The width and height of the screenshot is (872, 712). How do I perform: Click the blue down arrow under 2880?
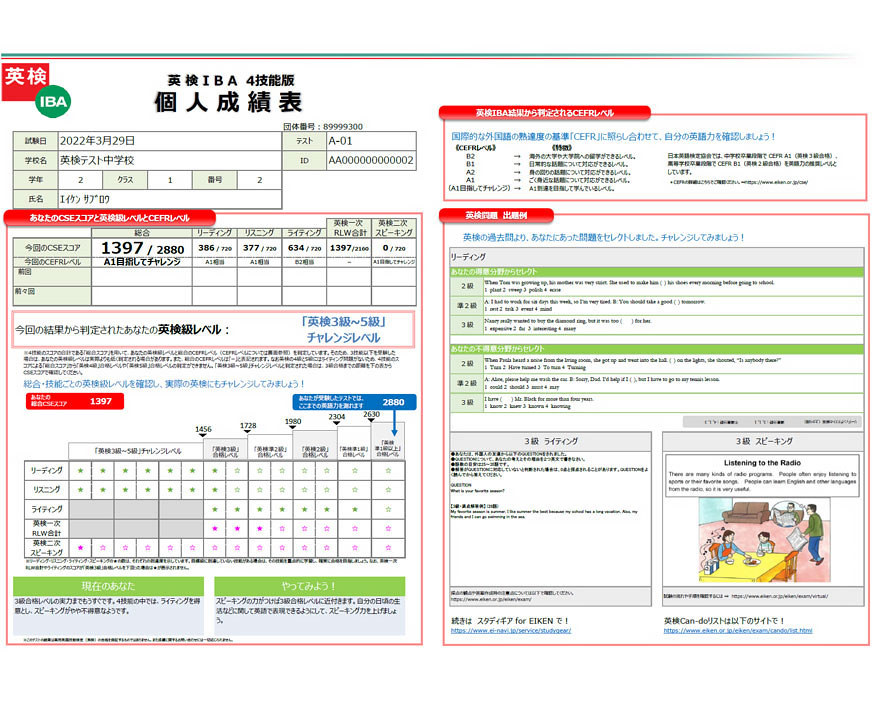[x=394, y=423]
